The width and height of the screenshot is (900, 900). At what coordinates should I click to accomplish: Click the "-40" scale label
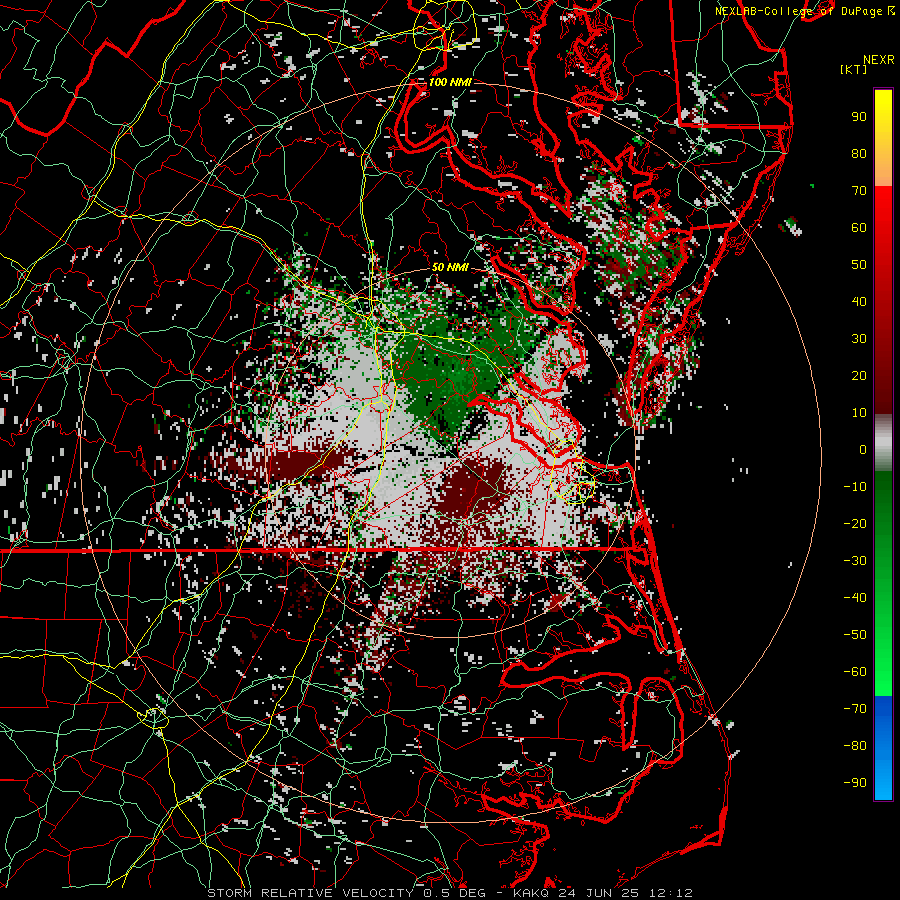point(855,598)
